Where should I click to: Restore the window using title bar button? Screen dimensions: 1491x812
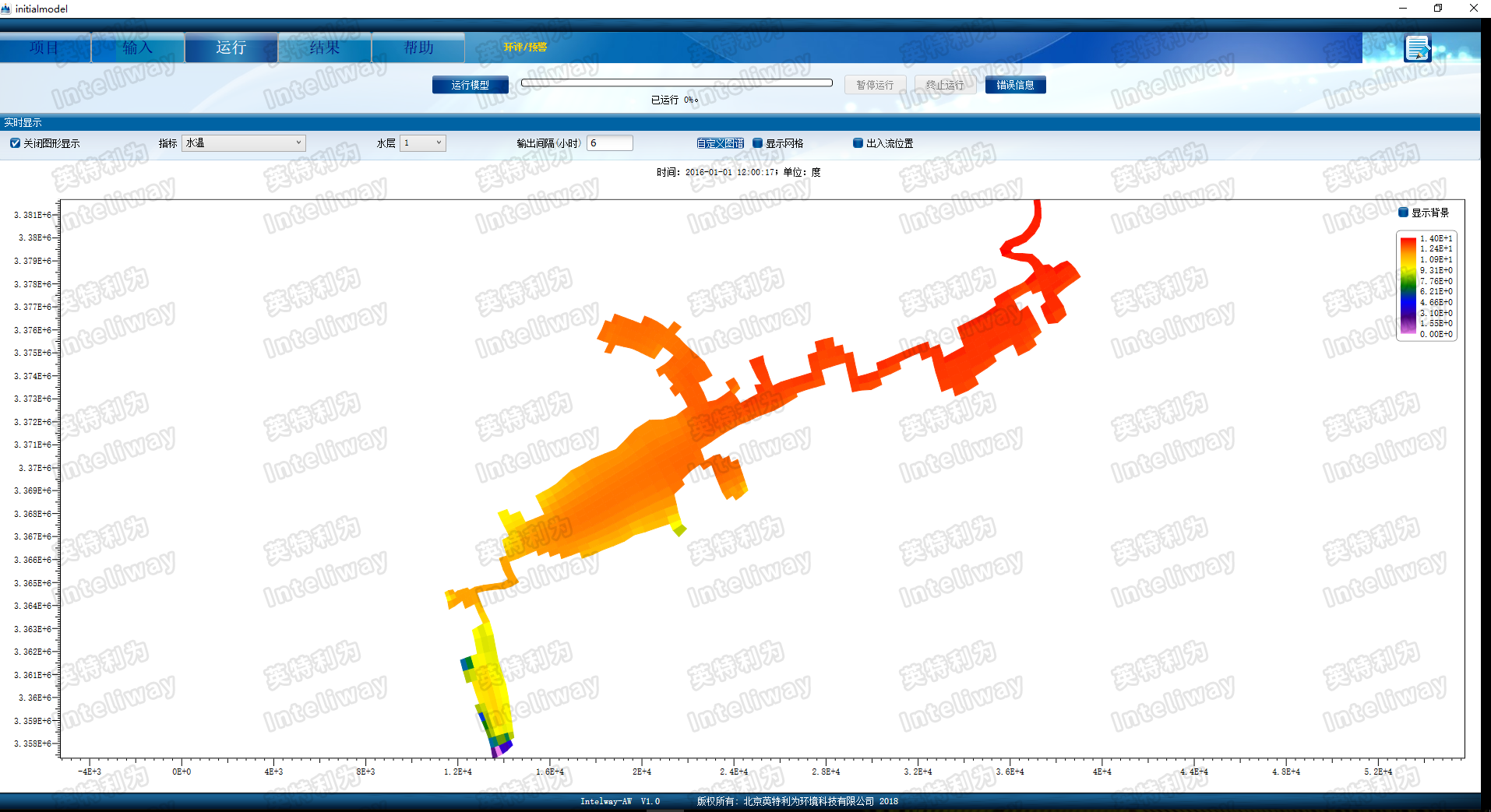click(x=1437, y=9)
